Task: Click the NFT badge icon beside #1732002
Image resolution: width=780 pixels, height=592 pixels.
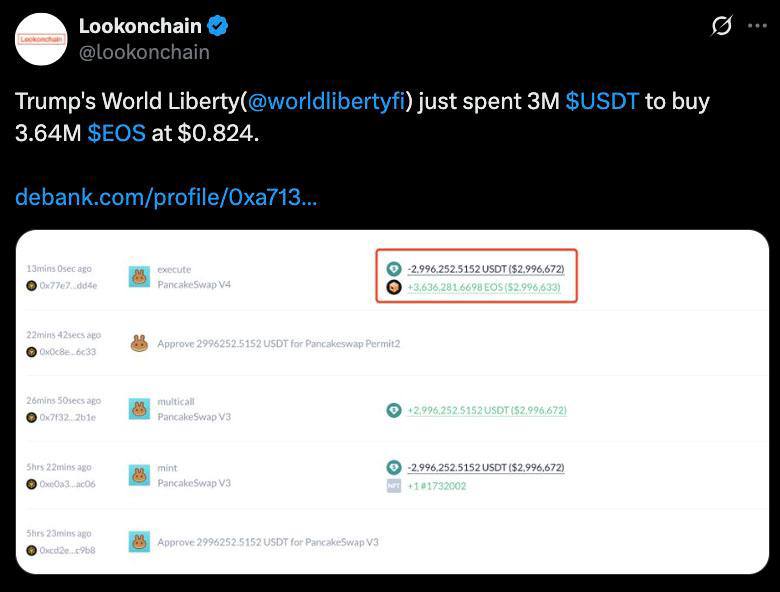Action: tap(394, 486)
